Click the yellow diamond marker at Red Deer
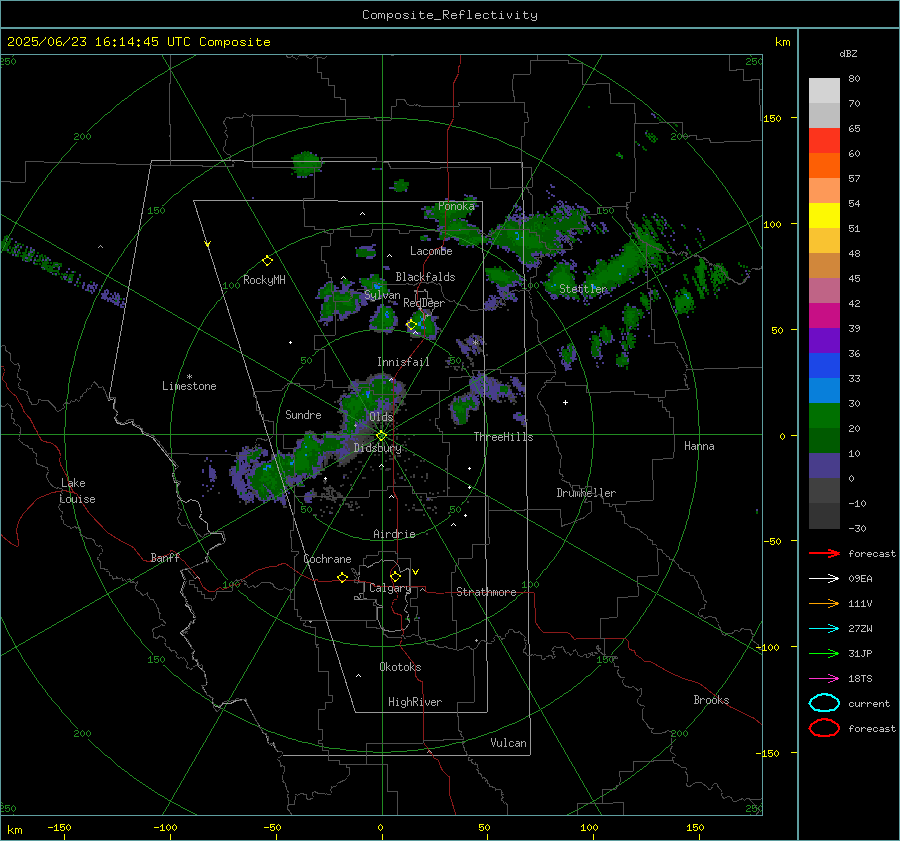This screenshot has height=841, width=900. (411, 325)
